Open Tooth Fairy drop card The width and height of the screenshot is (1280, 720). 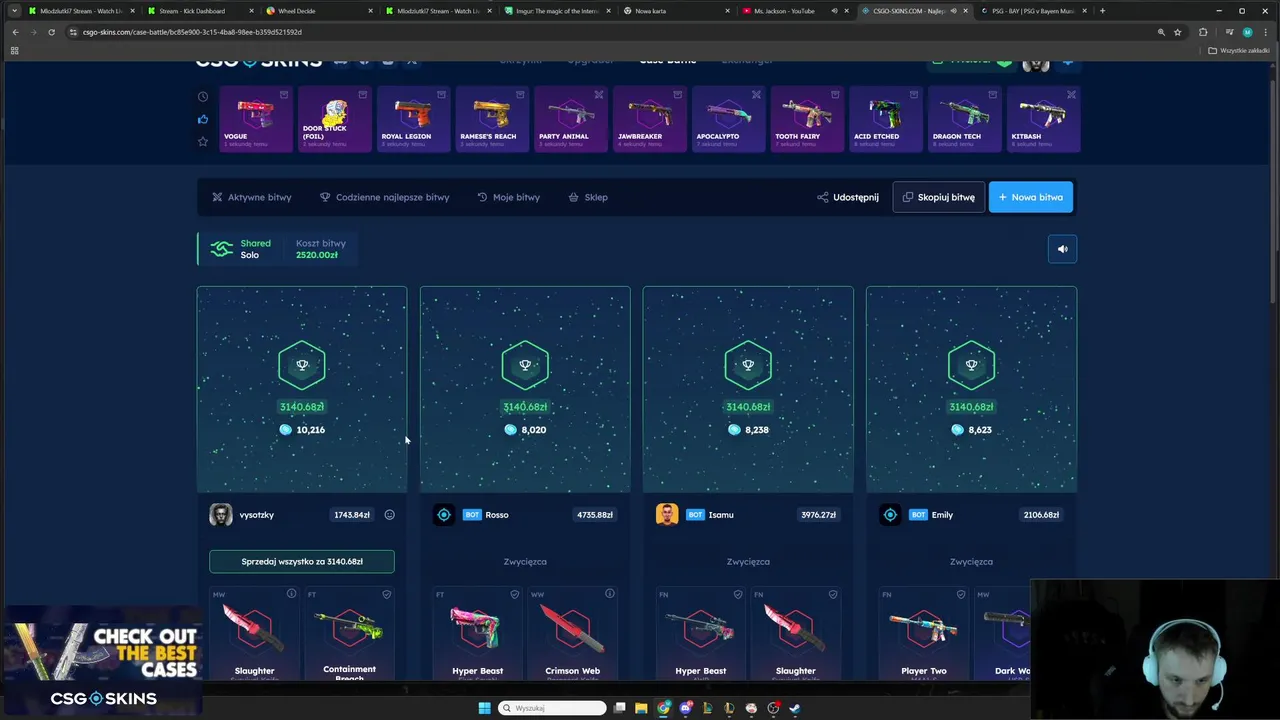click(x=807, y=119)
